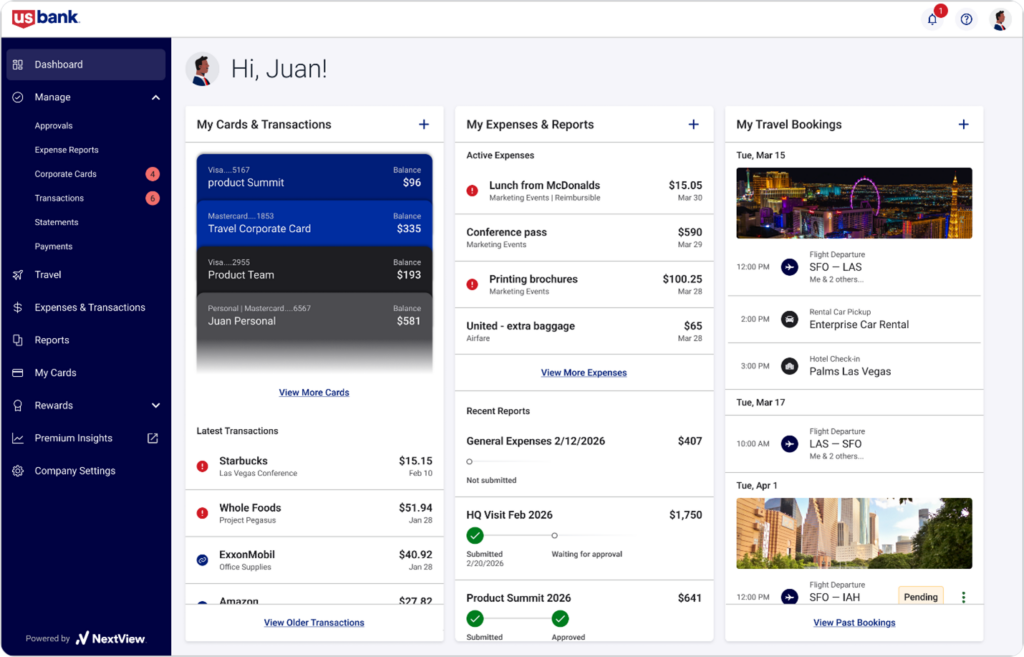Image resolution: width=1024 pixels, height=657 pixels.
Task: Click the NextView logo in sidebar footer
Action: pos(111,639)
